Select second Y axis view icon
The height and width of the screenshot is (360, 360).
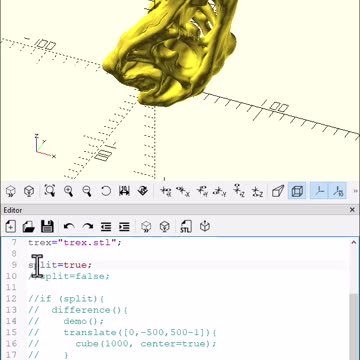coord(220,191)
